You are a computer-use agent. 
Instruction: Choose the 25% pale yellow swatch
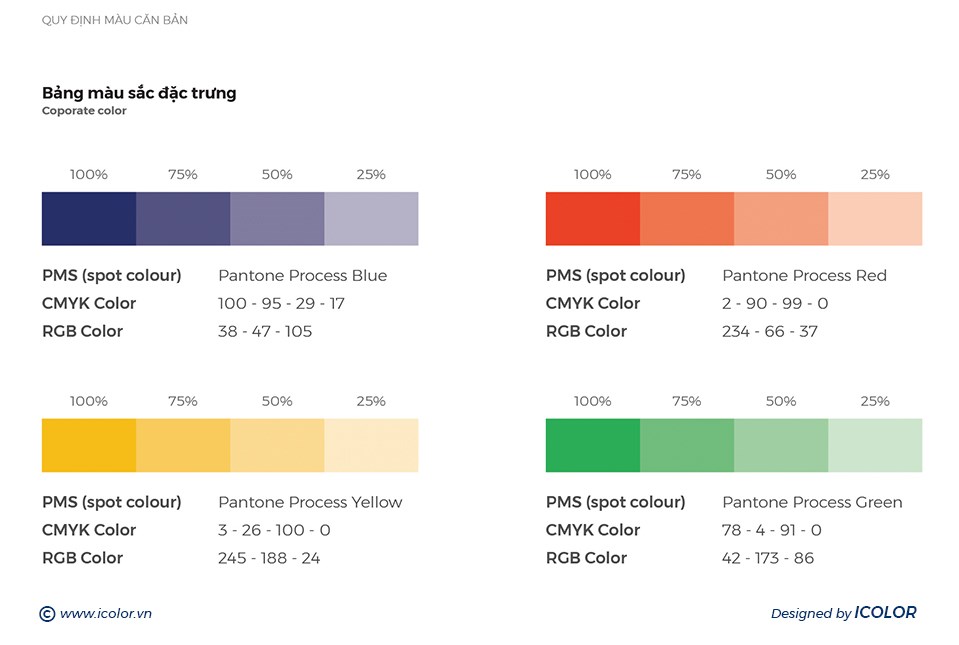click(x=371, y=445)
